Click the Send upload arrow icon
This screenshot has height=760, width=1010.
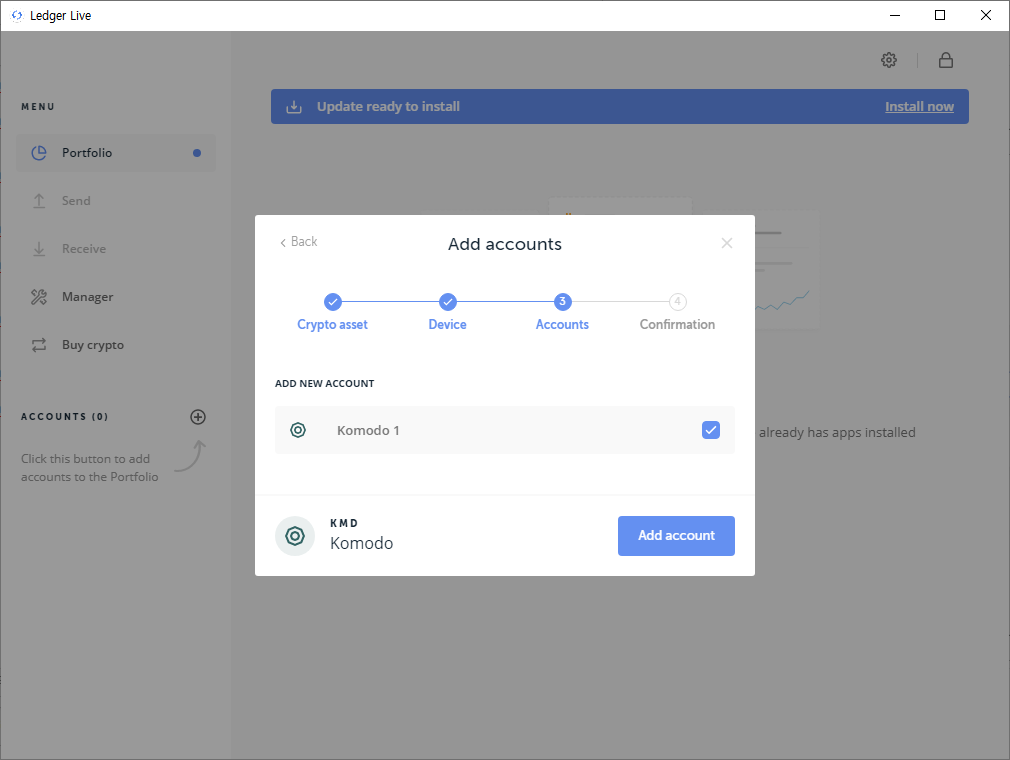click(x=39, y=201)
